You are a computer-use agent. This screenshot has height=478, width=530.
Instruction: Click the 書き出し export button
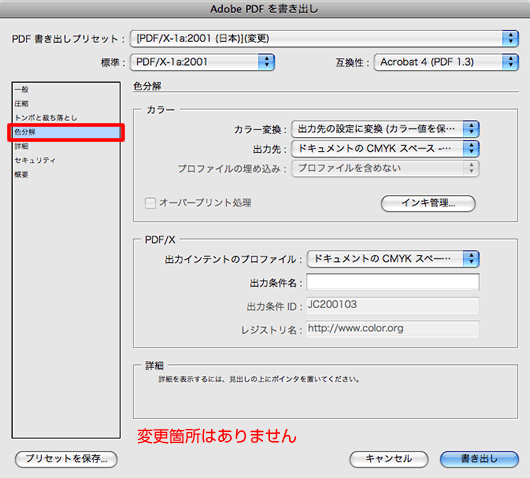click(x=479, y=459)
